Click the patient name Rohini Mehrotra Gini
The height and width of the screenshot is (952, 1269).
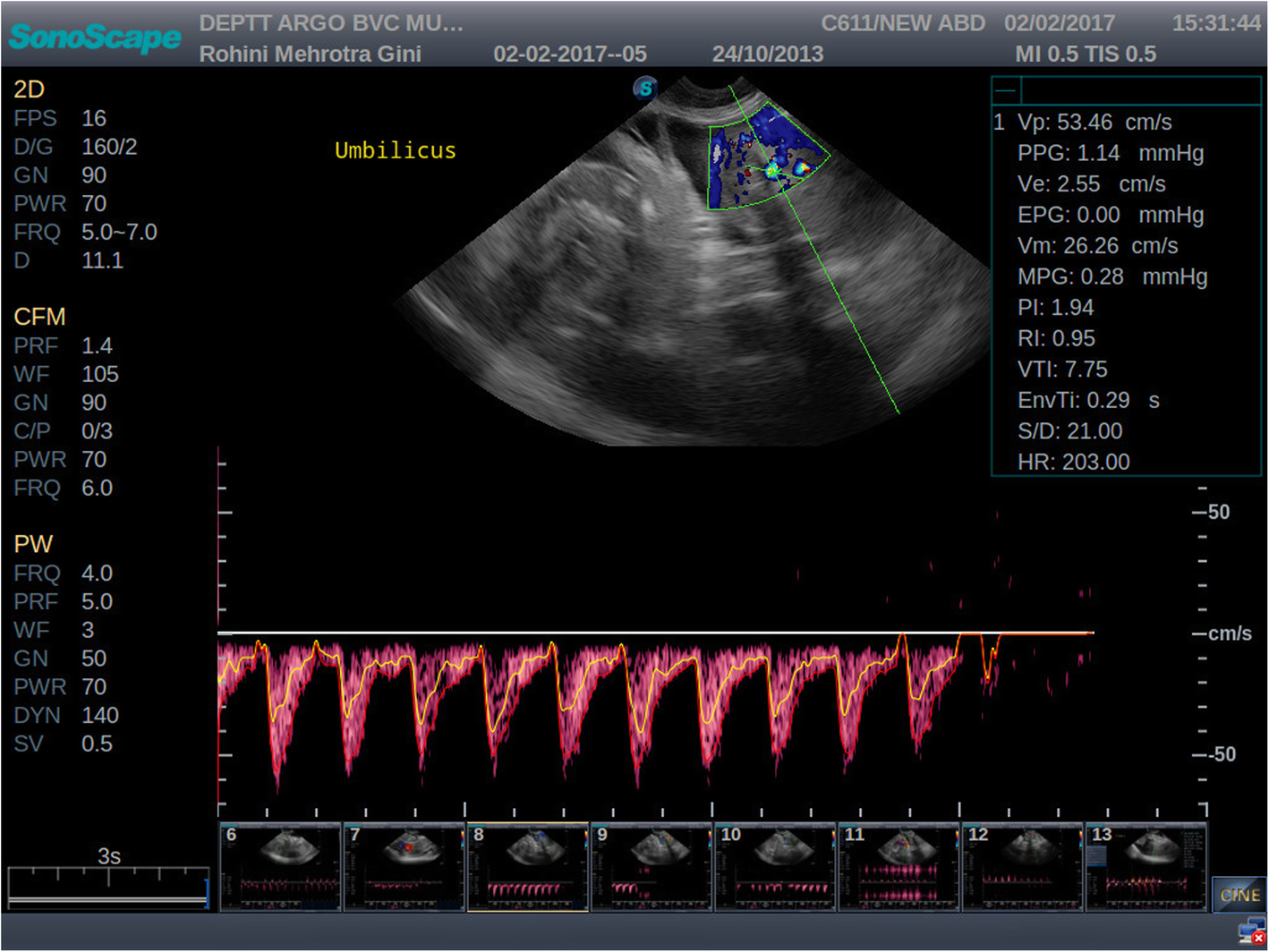tap(310, 54)
